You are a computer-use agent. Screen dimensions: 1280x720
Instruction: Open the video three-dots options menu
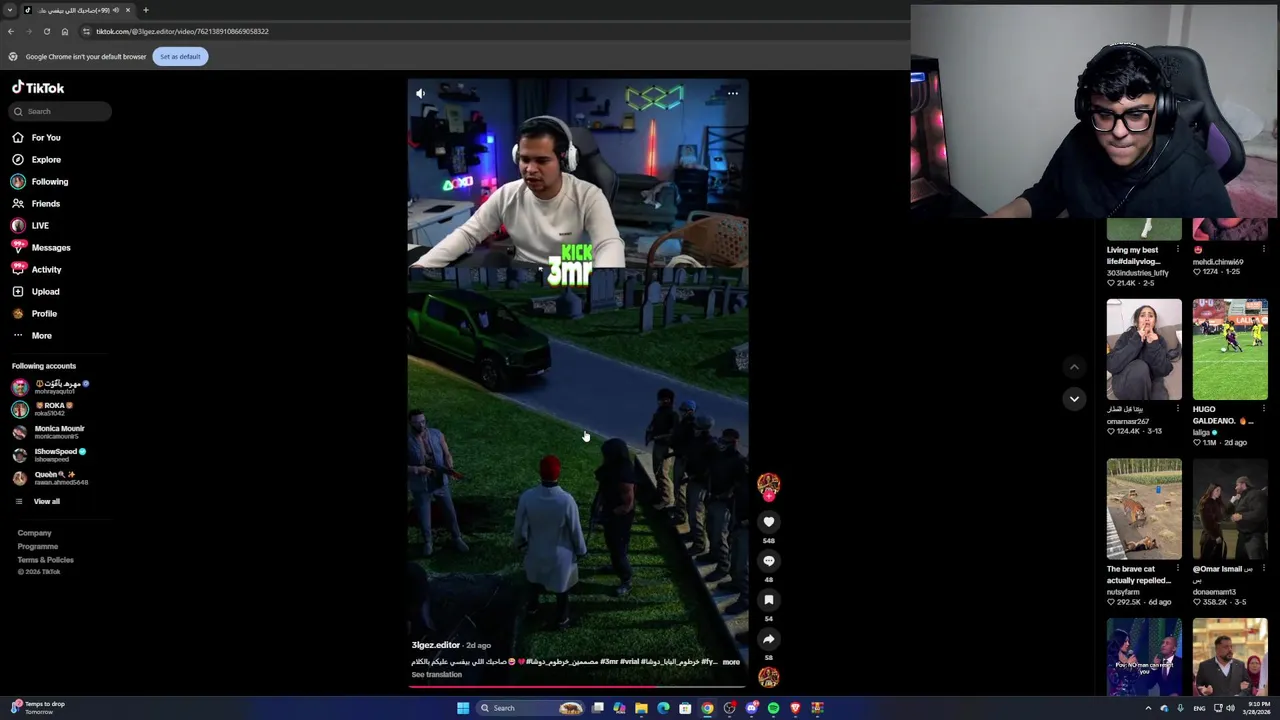pyautogui.click(x=733, y=93)
